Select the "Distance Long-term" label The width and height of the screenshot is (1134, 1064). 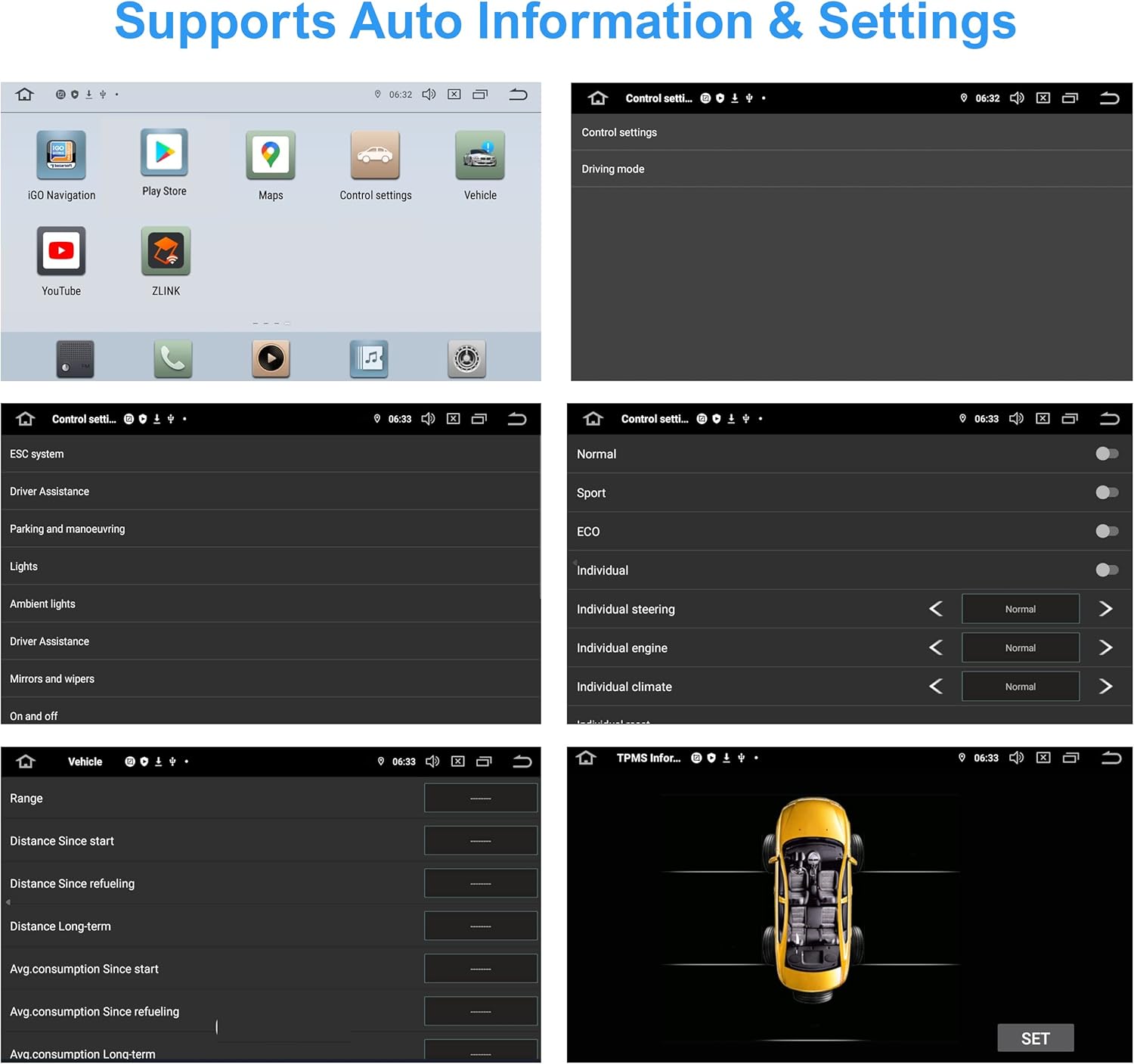pos(60,926)
